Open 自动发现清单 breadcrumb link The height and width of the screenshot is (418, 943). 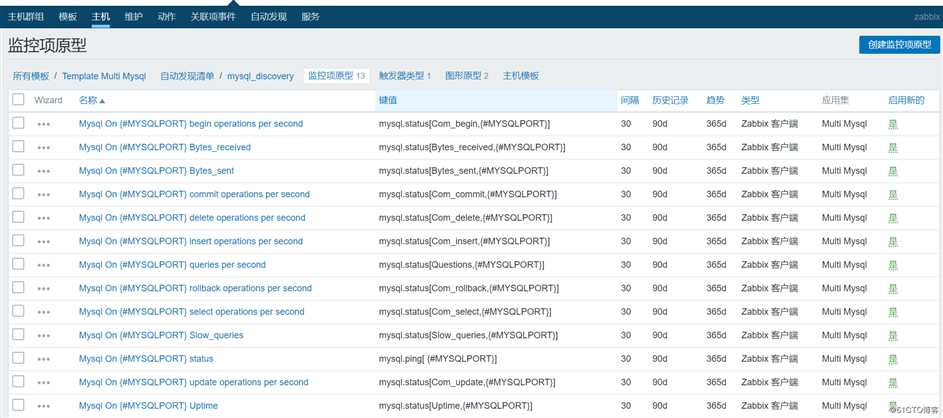click(x=187, y=76)
